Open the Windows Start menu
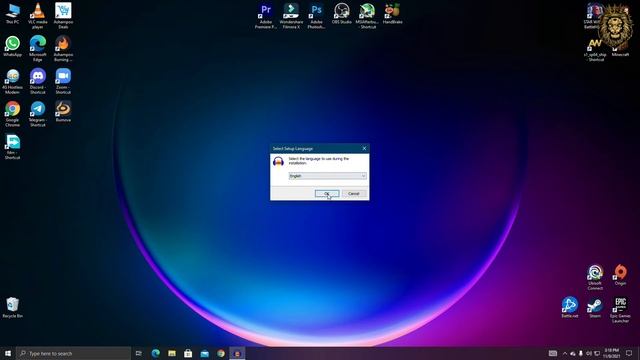 point(8,353)
